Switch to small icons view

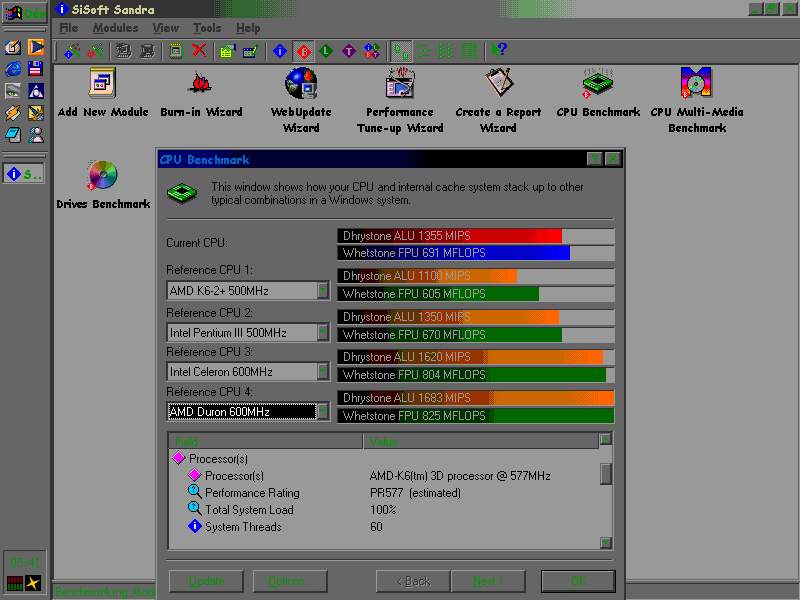coord(423,51)
